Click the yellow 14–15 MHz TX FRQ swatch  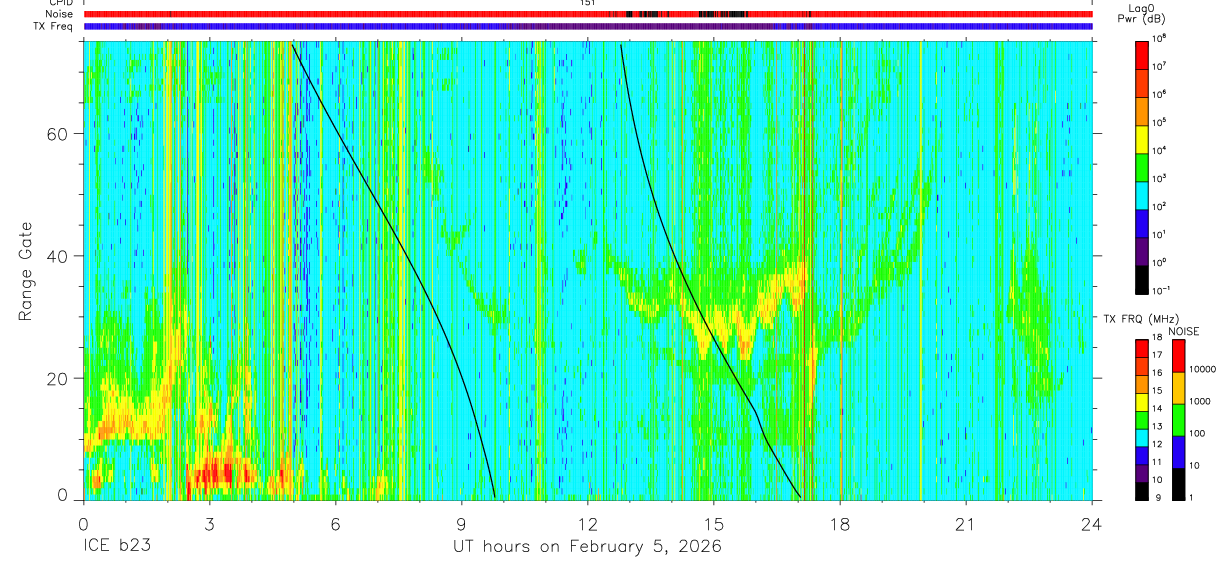coord(1142,401)
